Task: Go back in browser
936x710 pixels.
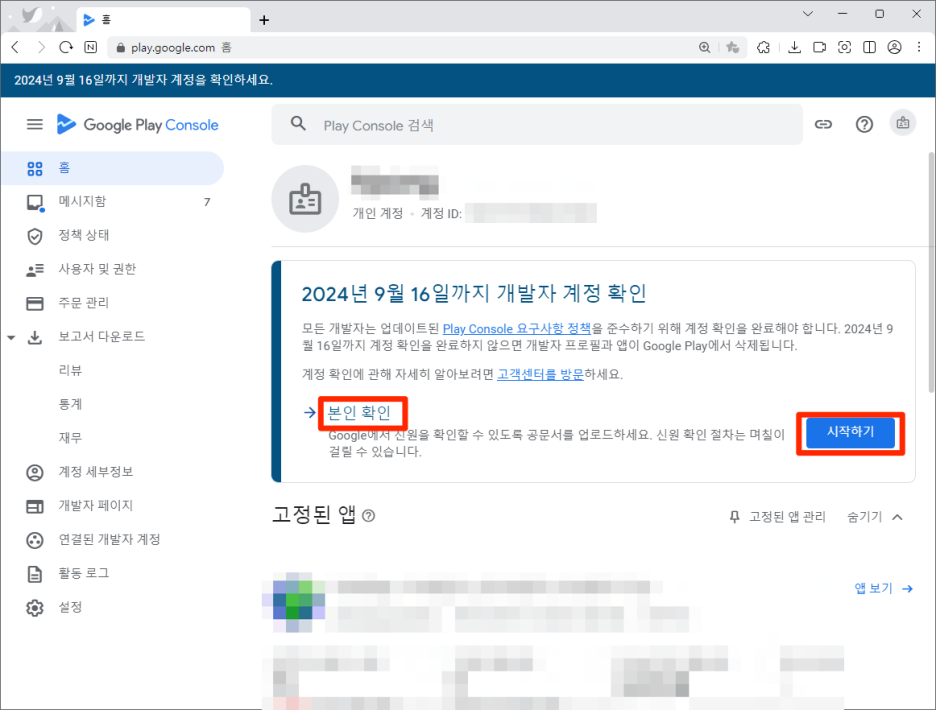Action: coord(16,47)
